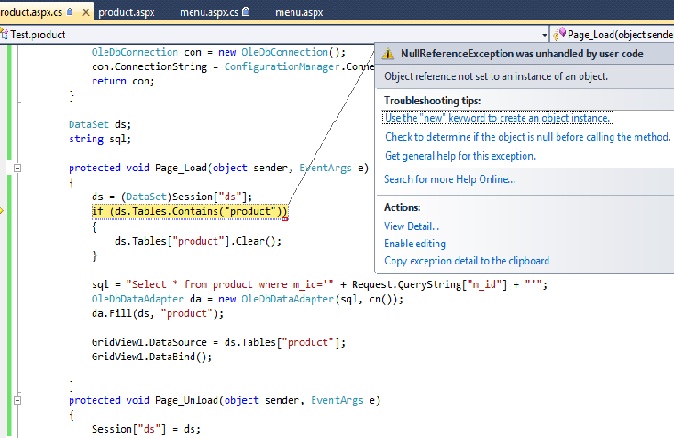Open 'Check to determine if the object is null' tip
Viewport: 674px width, 438px height.
[x=527, y=137]
